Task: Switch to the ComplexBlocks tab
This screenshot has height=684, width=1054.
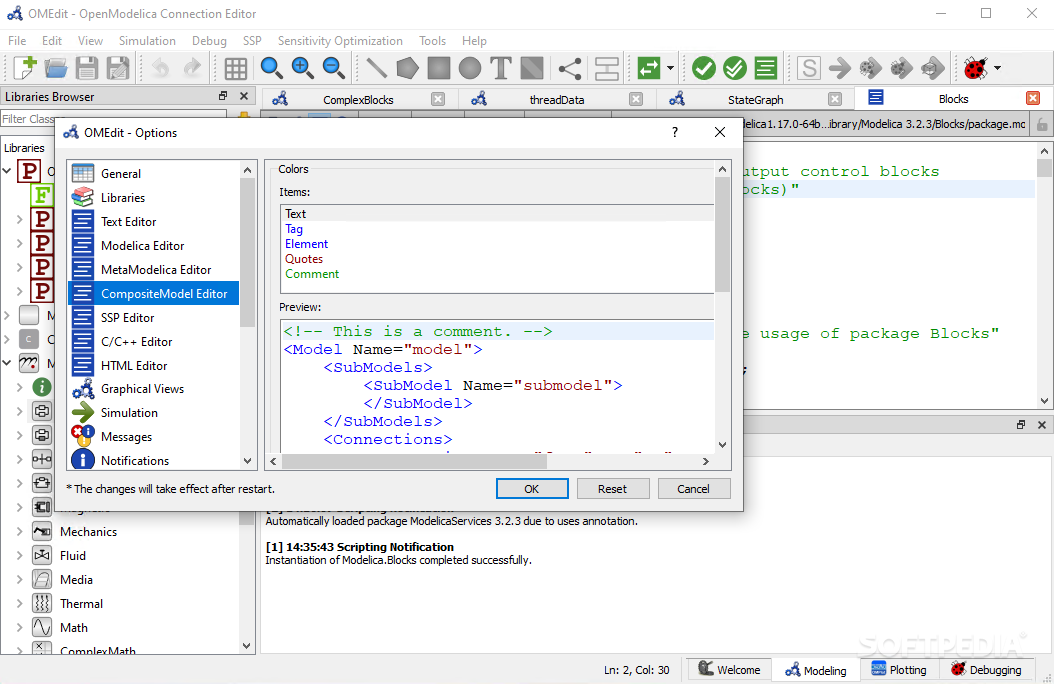Action: pos(358,99)
